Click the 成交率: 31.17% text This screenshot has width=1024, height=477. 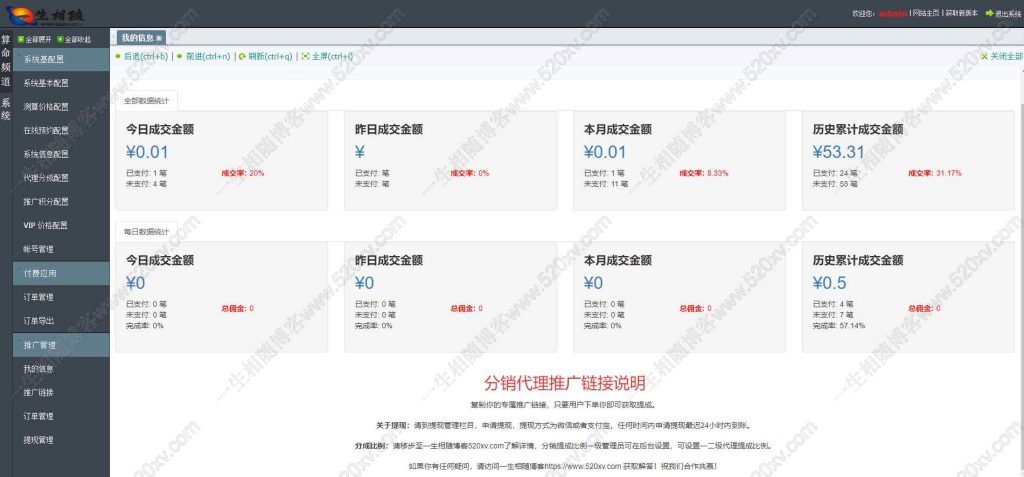[x=935, y=173]
